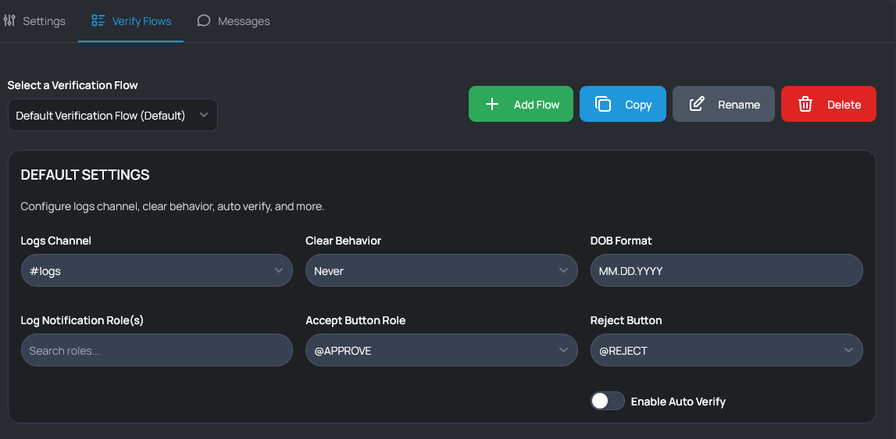Expand the Accept Button Role dropdown

click(441, 350)
